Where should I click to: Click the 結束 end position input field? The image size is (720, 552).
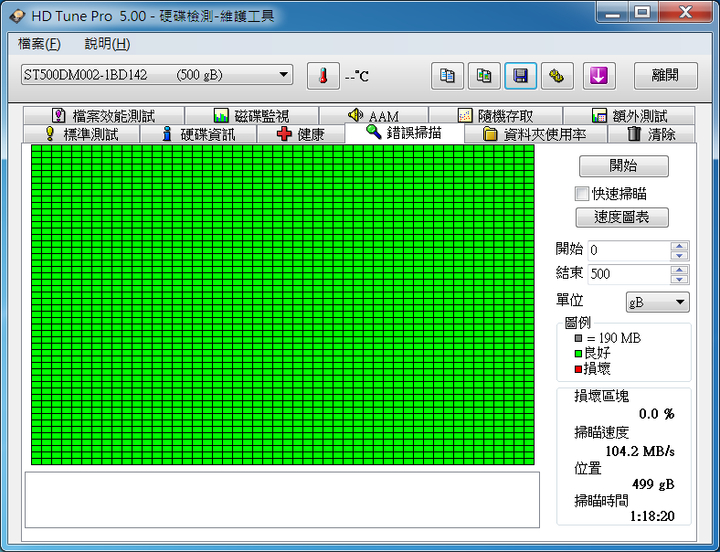click(629, 274)
